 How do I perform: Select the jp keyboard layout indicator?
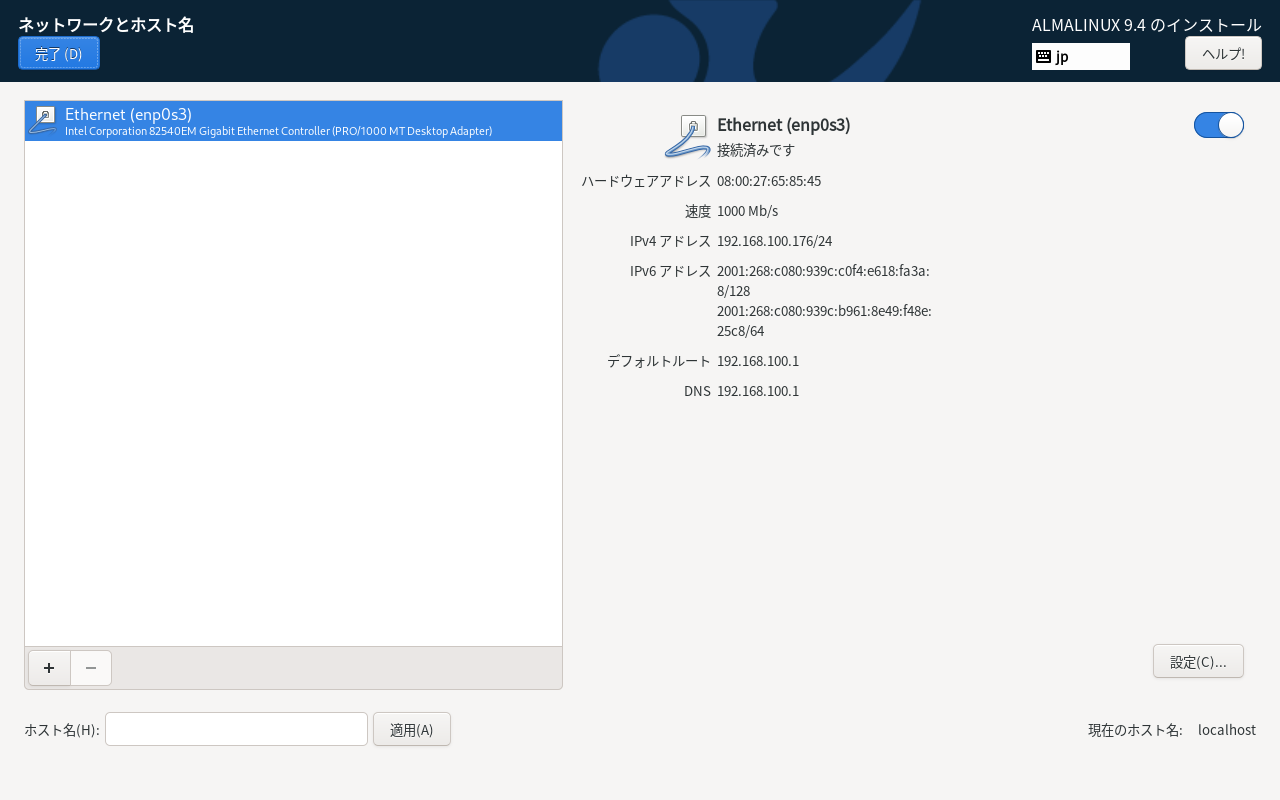[x=1080, y=56]
